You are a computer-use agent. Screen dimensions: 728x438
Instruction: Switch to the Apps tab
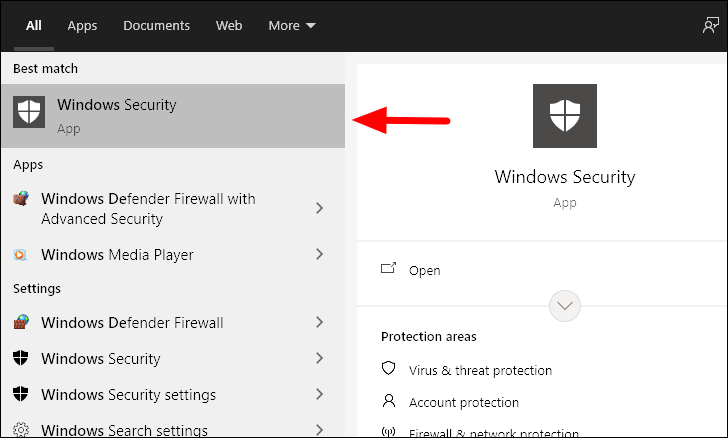click(x=82, y=26)
